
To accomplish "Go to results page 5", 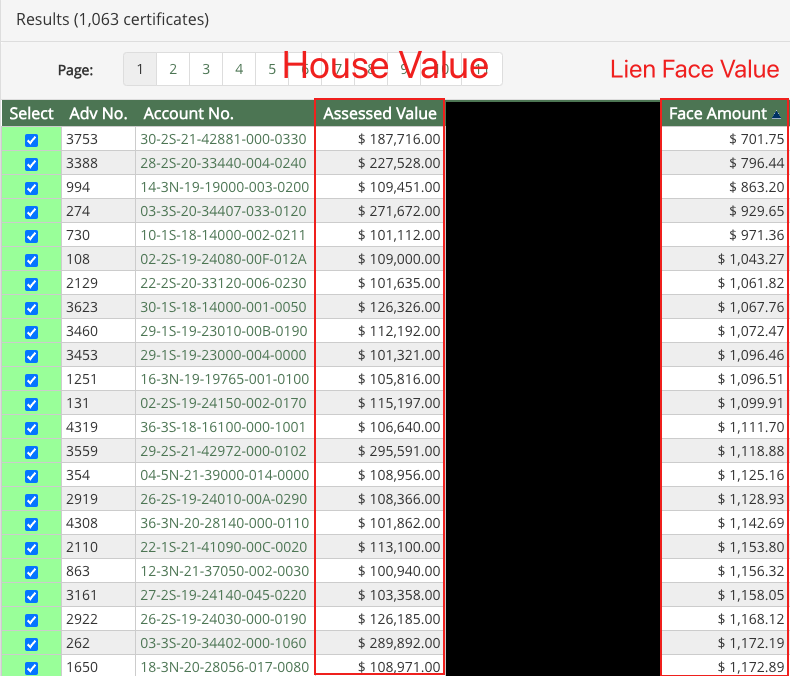I will tap(272, 69).
